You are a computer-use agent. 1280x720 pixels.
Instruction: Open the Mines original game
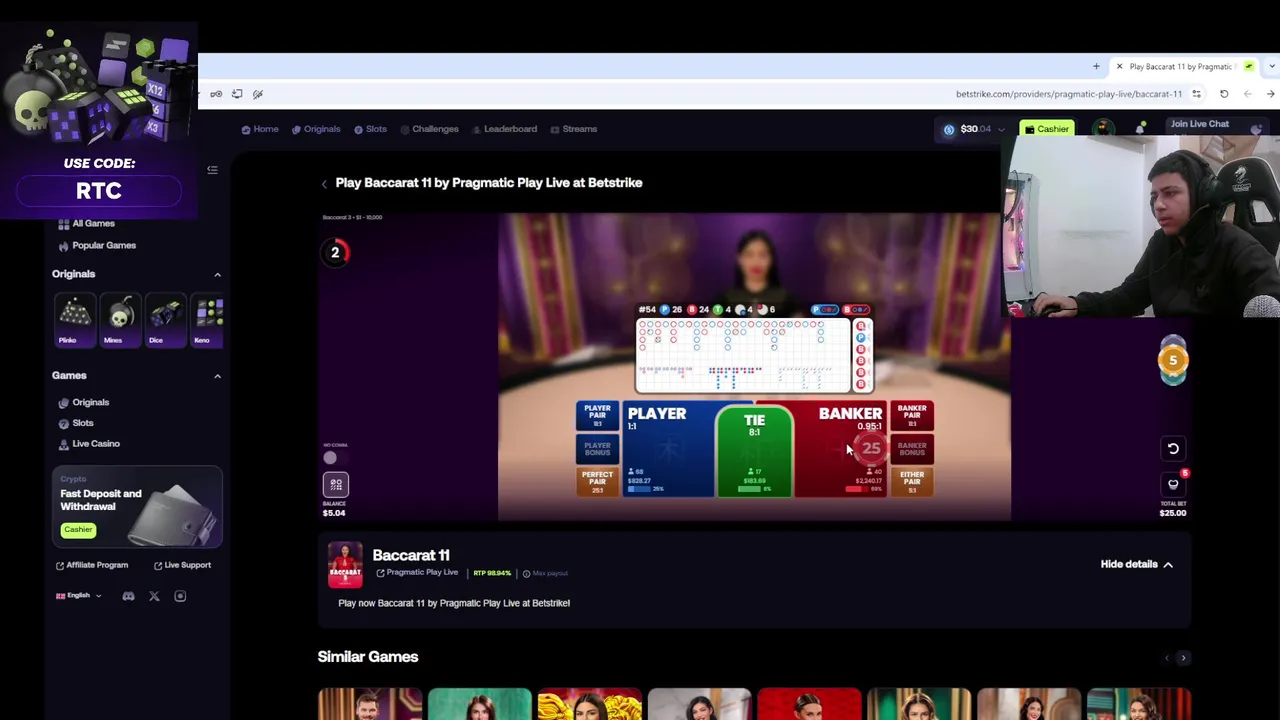pyautogui.click(x=119, y=320)
